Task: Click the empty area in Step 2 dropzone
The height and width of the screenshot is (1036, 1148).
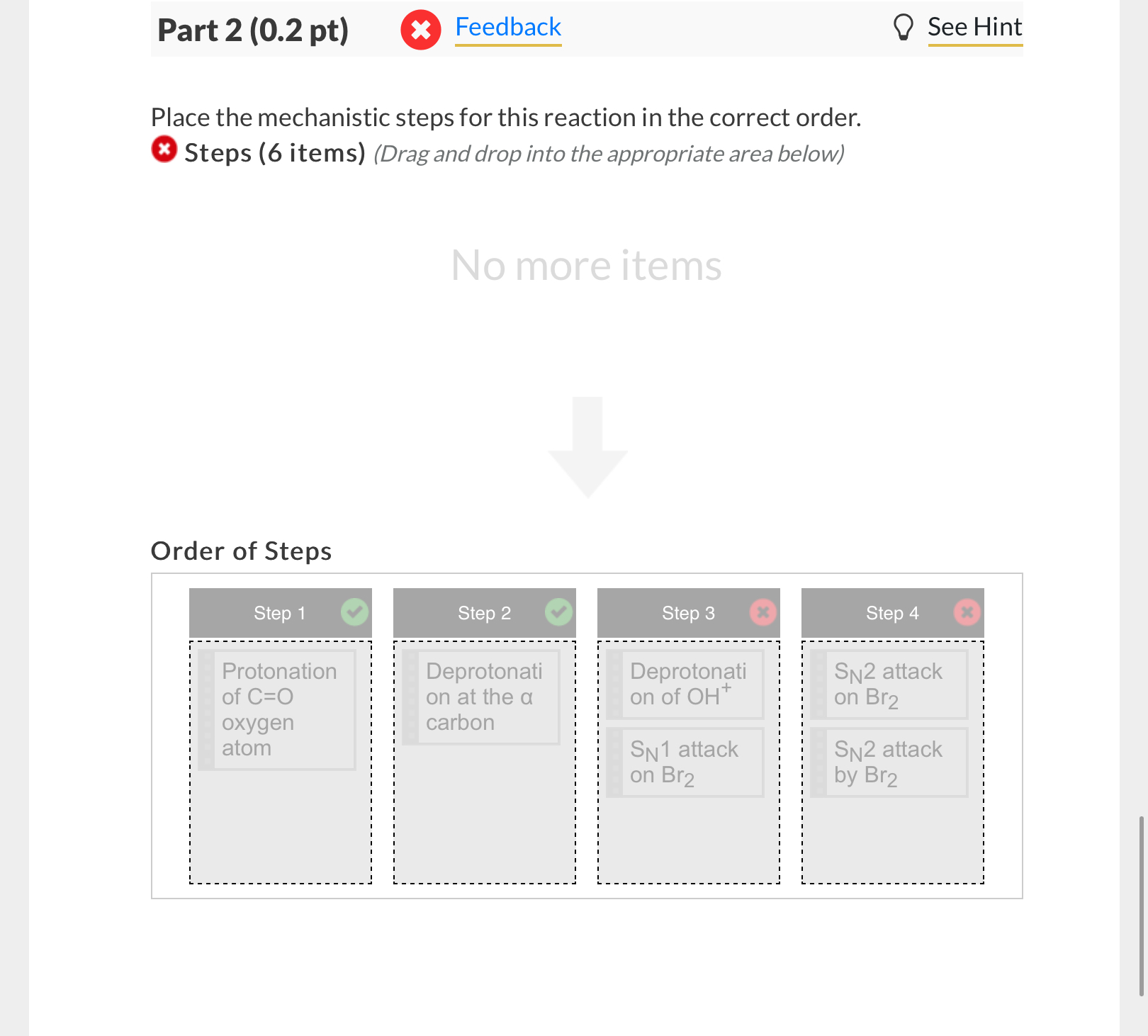Action: pyautogui.click(x=485, y=815)
